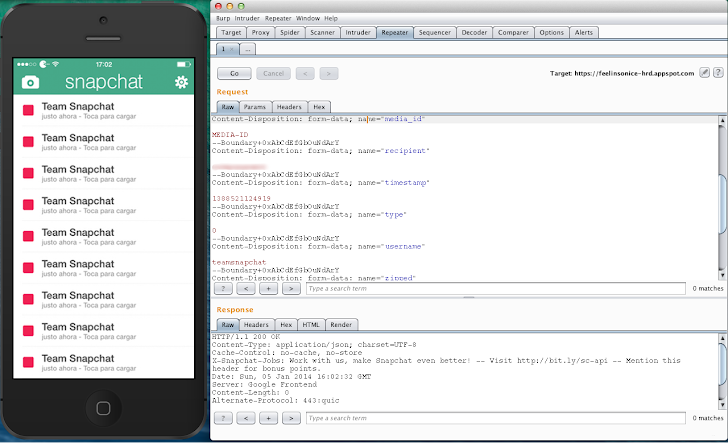Viewport: 728px width, 443px height.
Task: Click the MEDIA-ID value in request
Action: [230, 135]
